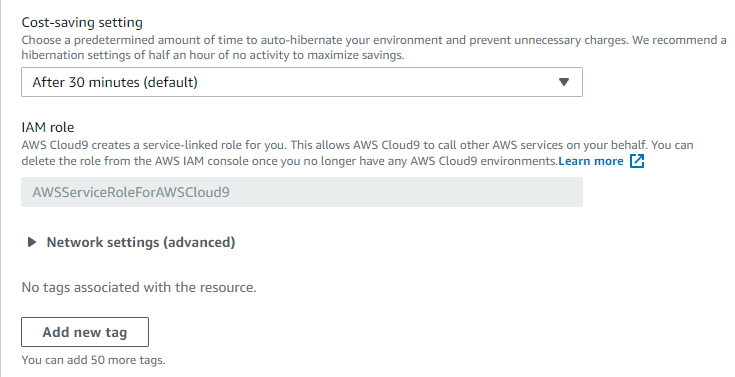The width and height of the screenshot is (735, 377).
Task: Click the external link icon beside Learn more
Action: click(x=637, y=161)
